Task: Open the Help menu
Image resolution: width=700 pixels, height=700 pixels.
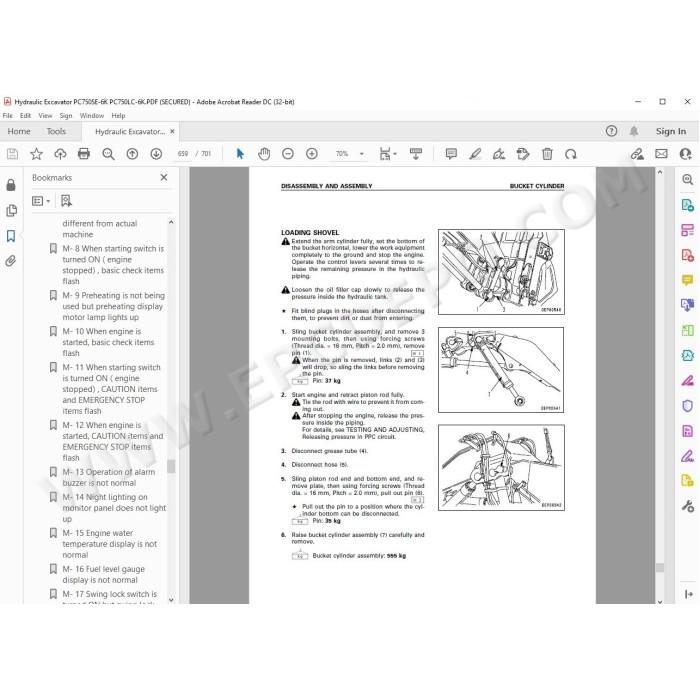Action: point(118,116)
